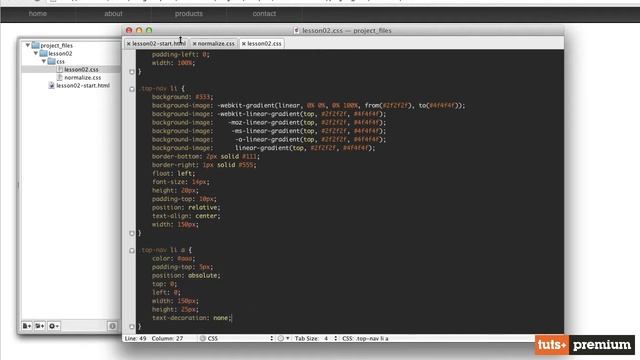Screen dimensions: 640x360
Task: Open the gear action menu in project drawer
Action: pyautogui.click(x=53, y=326)
